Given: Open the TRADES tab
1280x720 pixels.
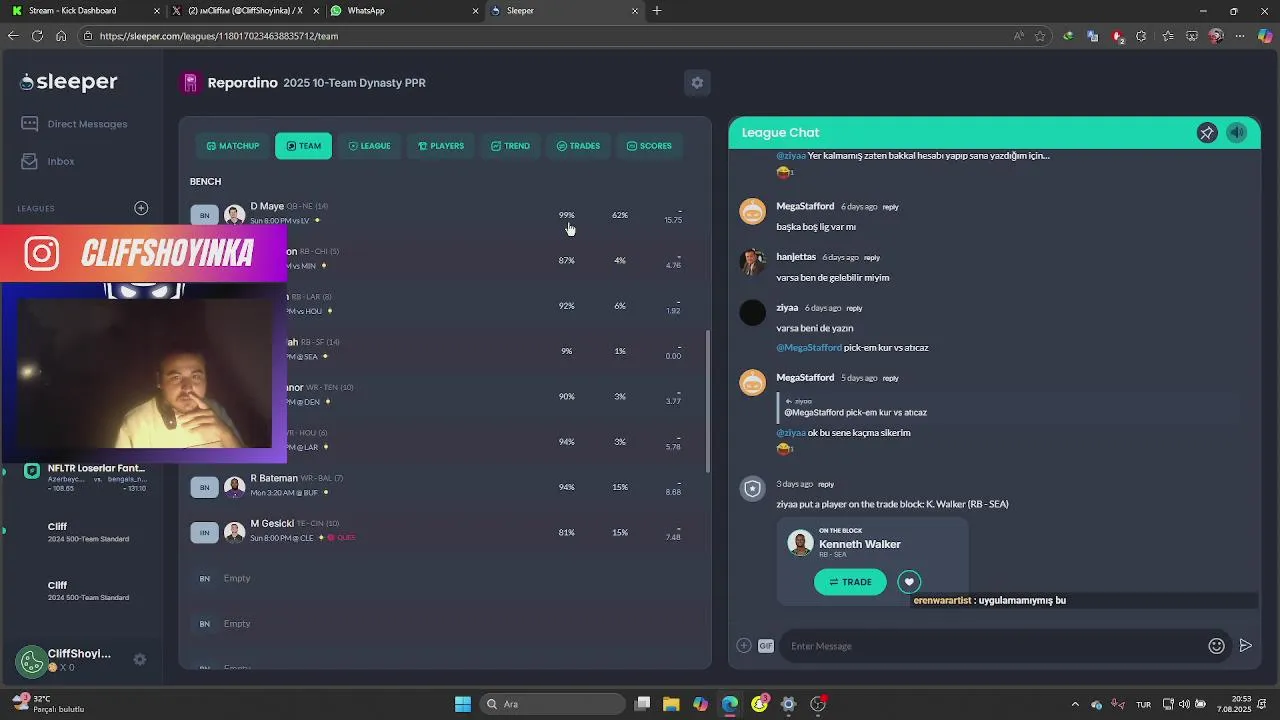Looking at the screenshot, I should point(578,146).
